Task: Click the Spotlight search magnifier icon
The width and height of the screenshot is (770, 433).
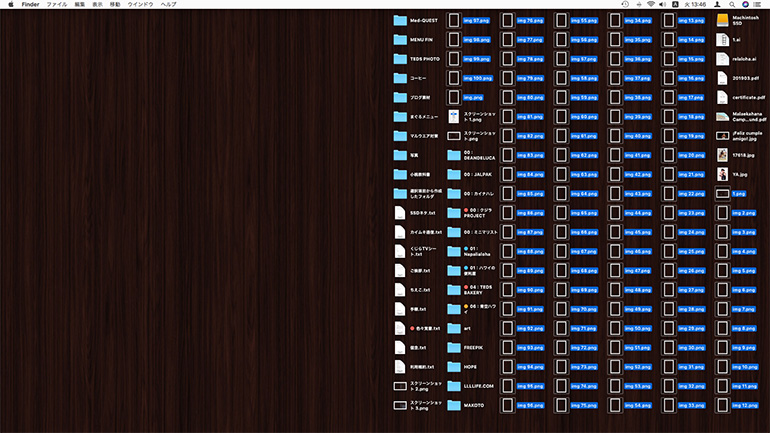Action: [x=732, y=5]
